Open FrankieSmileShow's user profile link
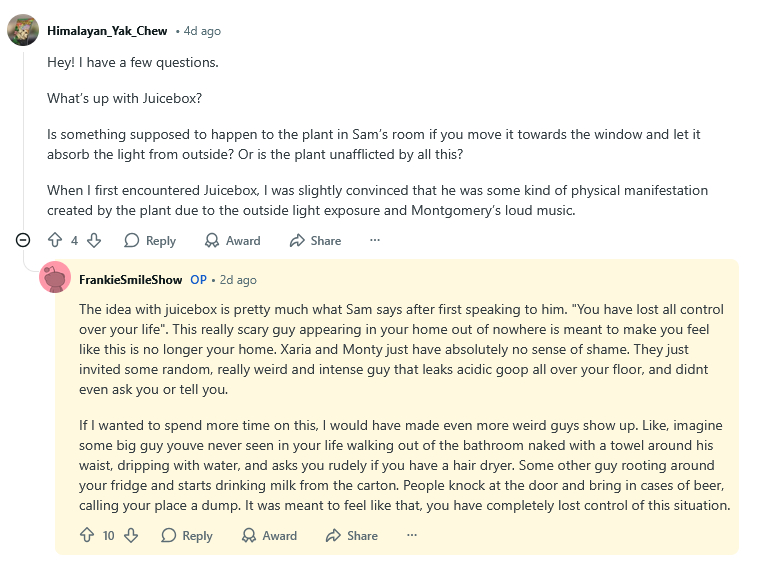This screenshot has width=772, height=566. 130,280
